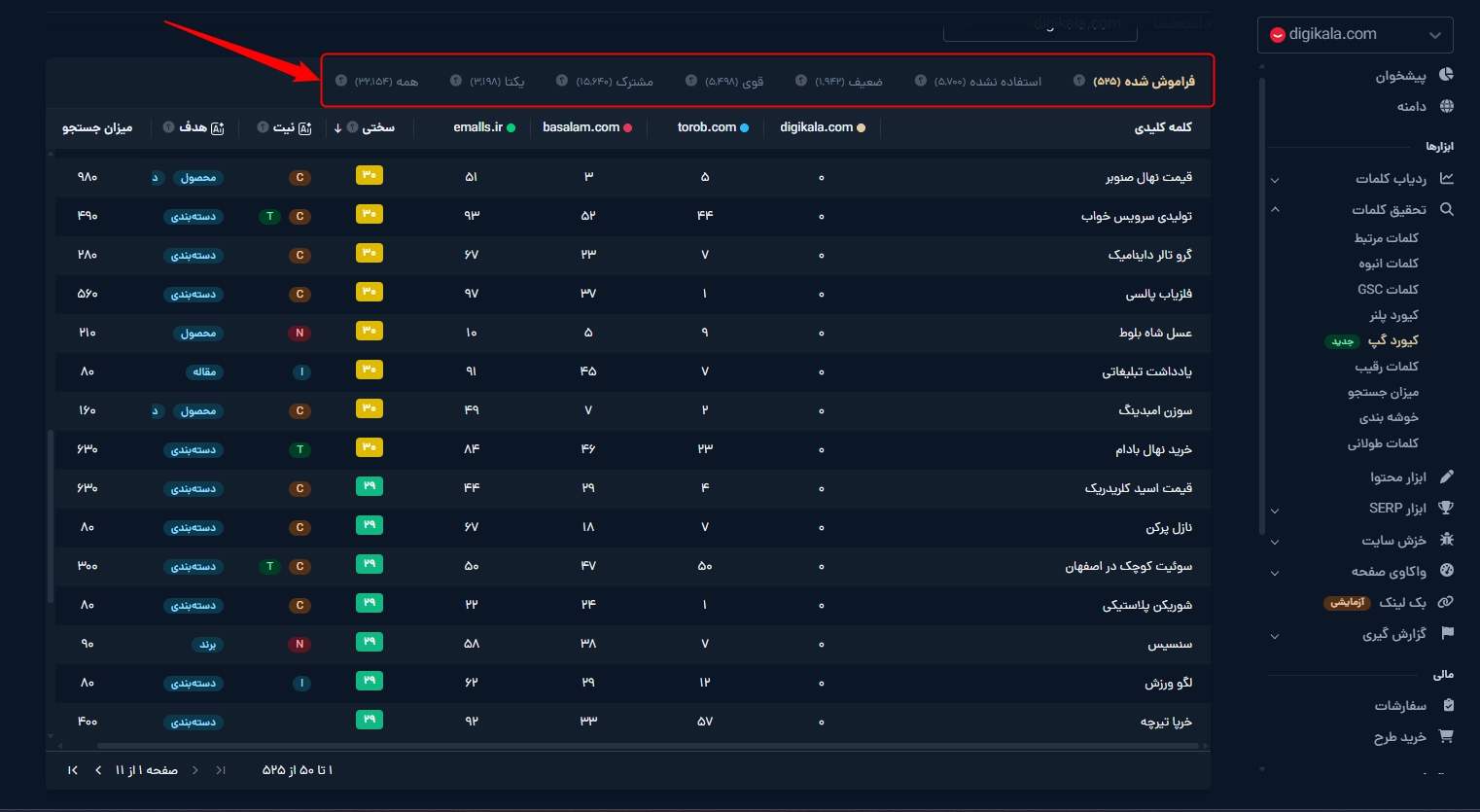Click the gauge icon beside واکاوی صفحه

click(1446, 570)
